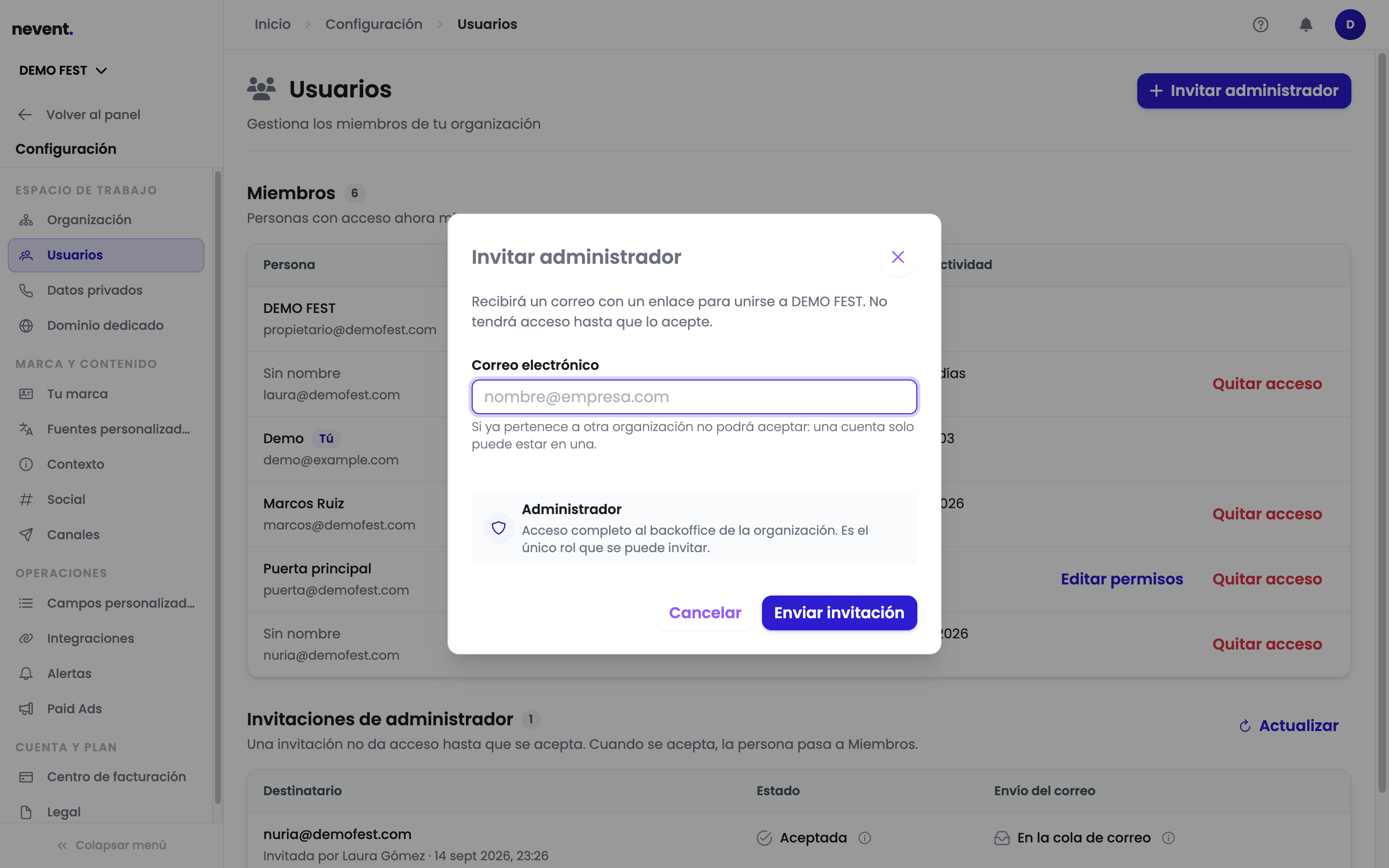Send the invitation with Enviar invitación
Image resolution: width=1389 pixels, height=868 pixels.
point(839,612)
